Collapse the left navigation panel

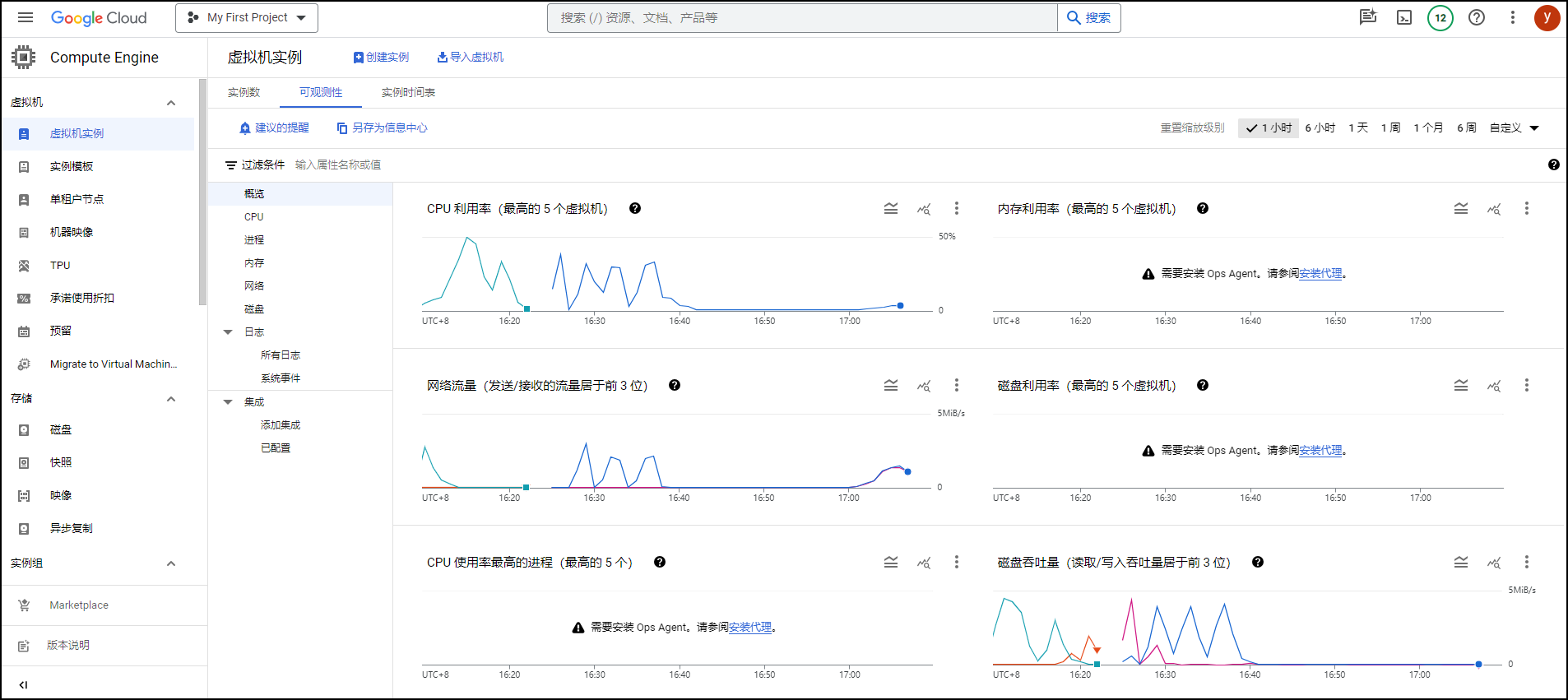point(23,684)
